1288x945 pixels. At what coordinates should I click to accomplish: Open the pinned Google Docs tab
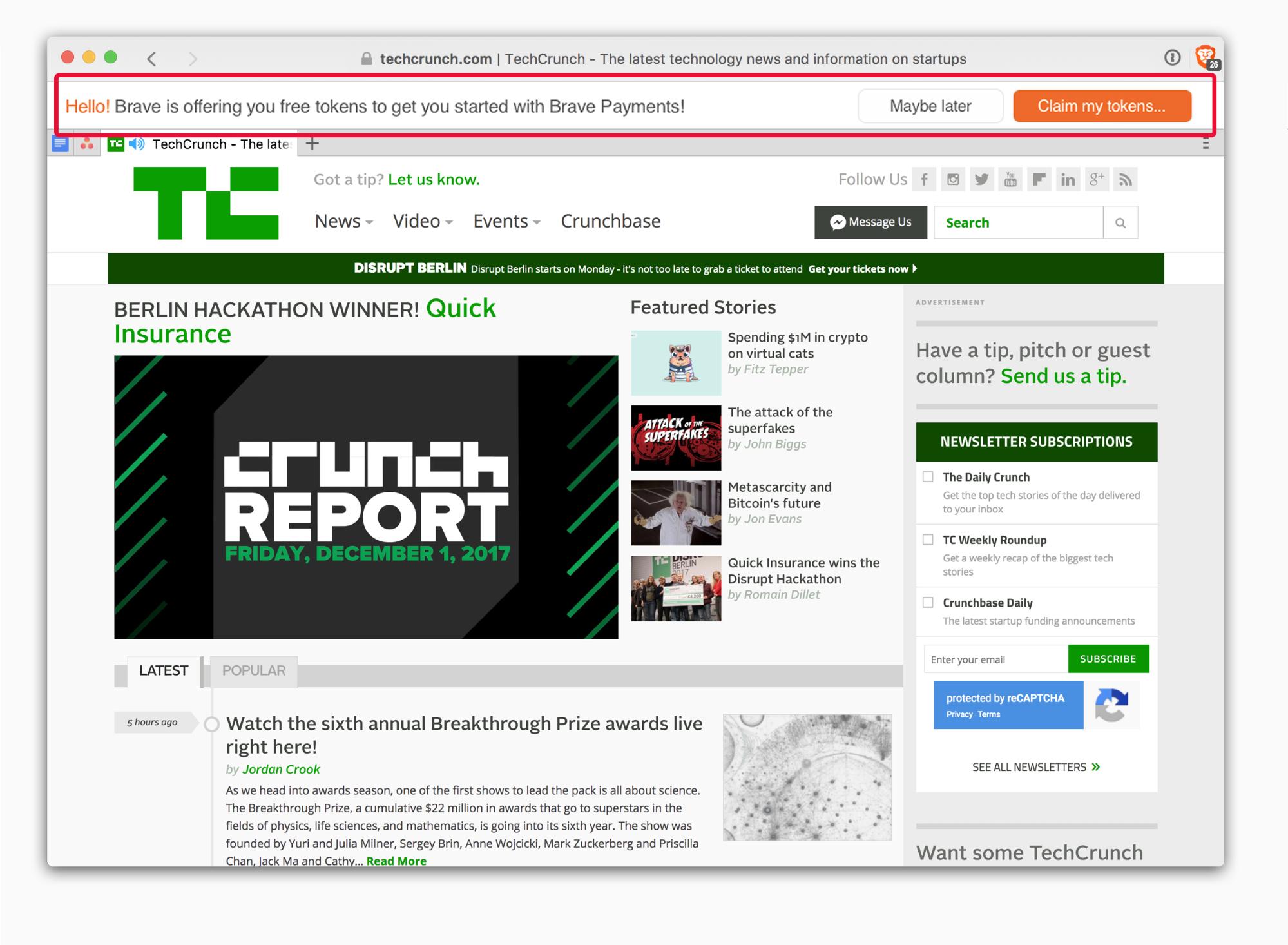point(60,144)
